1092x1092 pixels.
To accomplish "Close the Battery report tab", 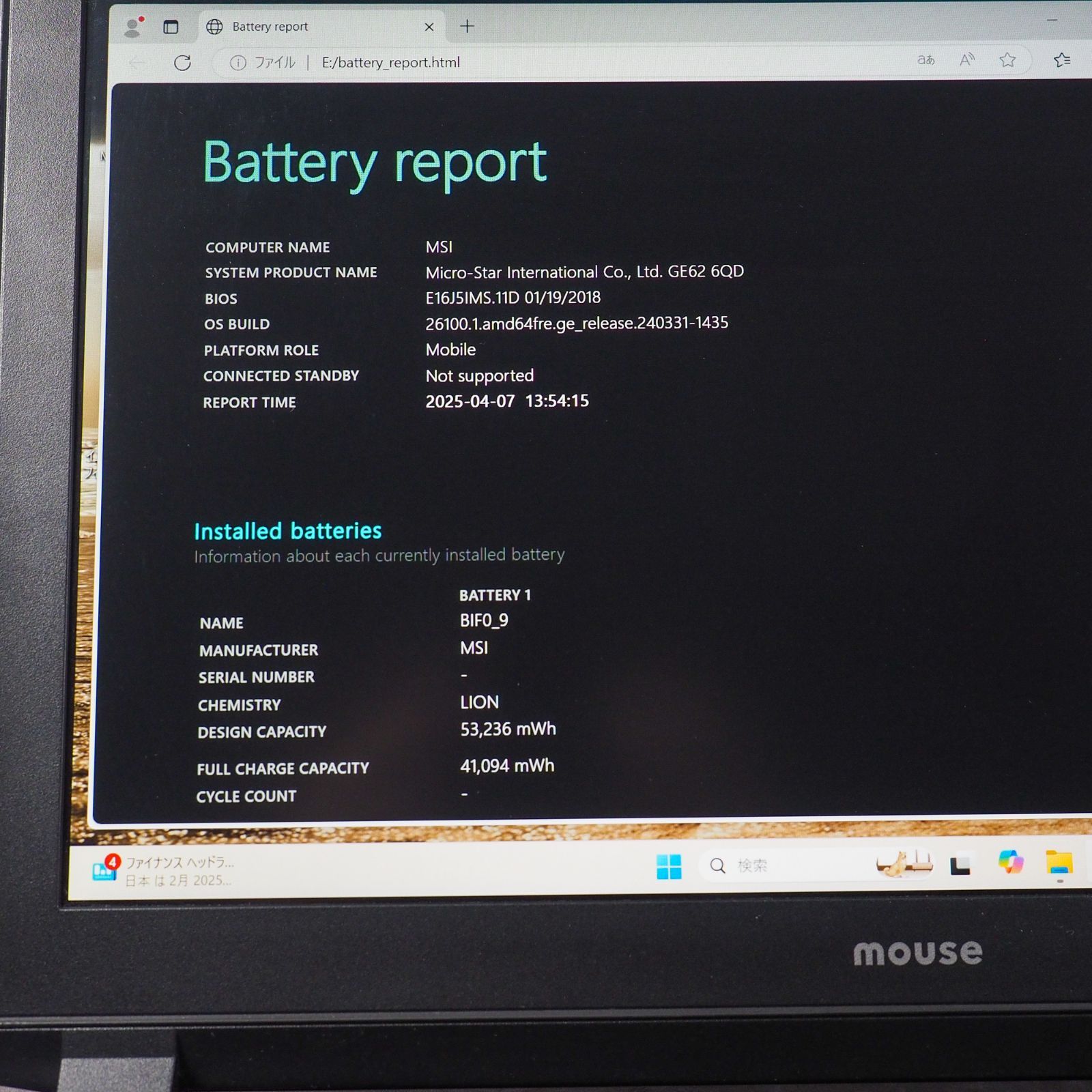I will coord(429,27).
